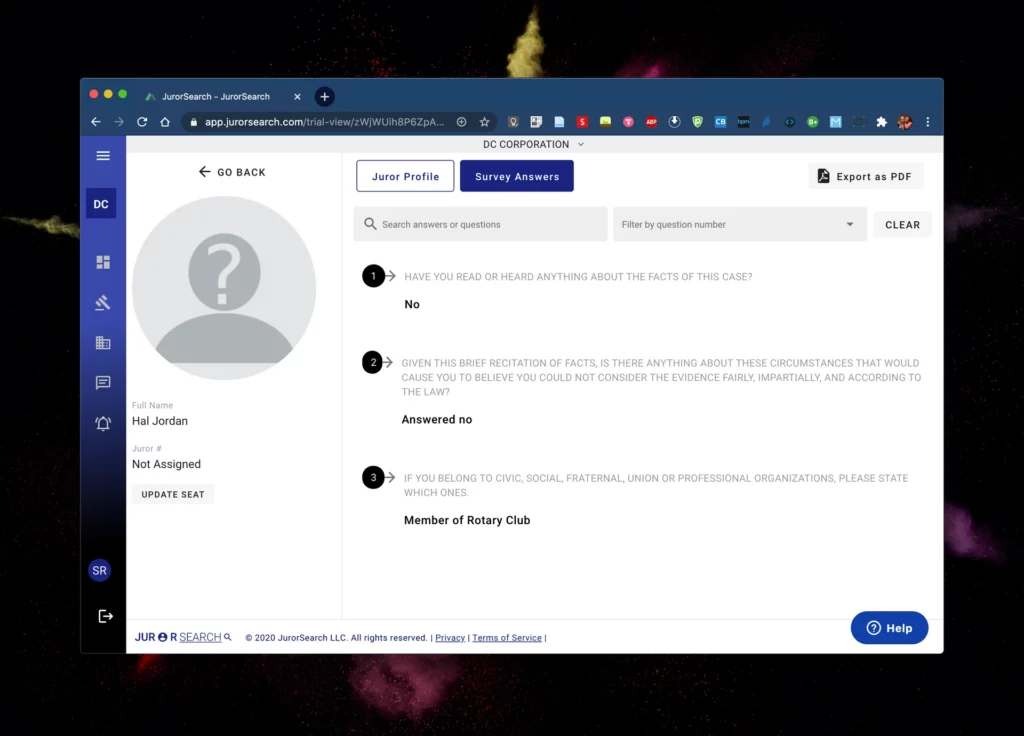
Task: Open a new browser tab
Action: point(325,97)
